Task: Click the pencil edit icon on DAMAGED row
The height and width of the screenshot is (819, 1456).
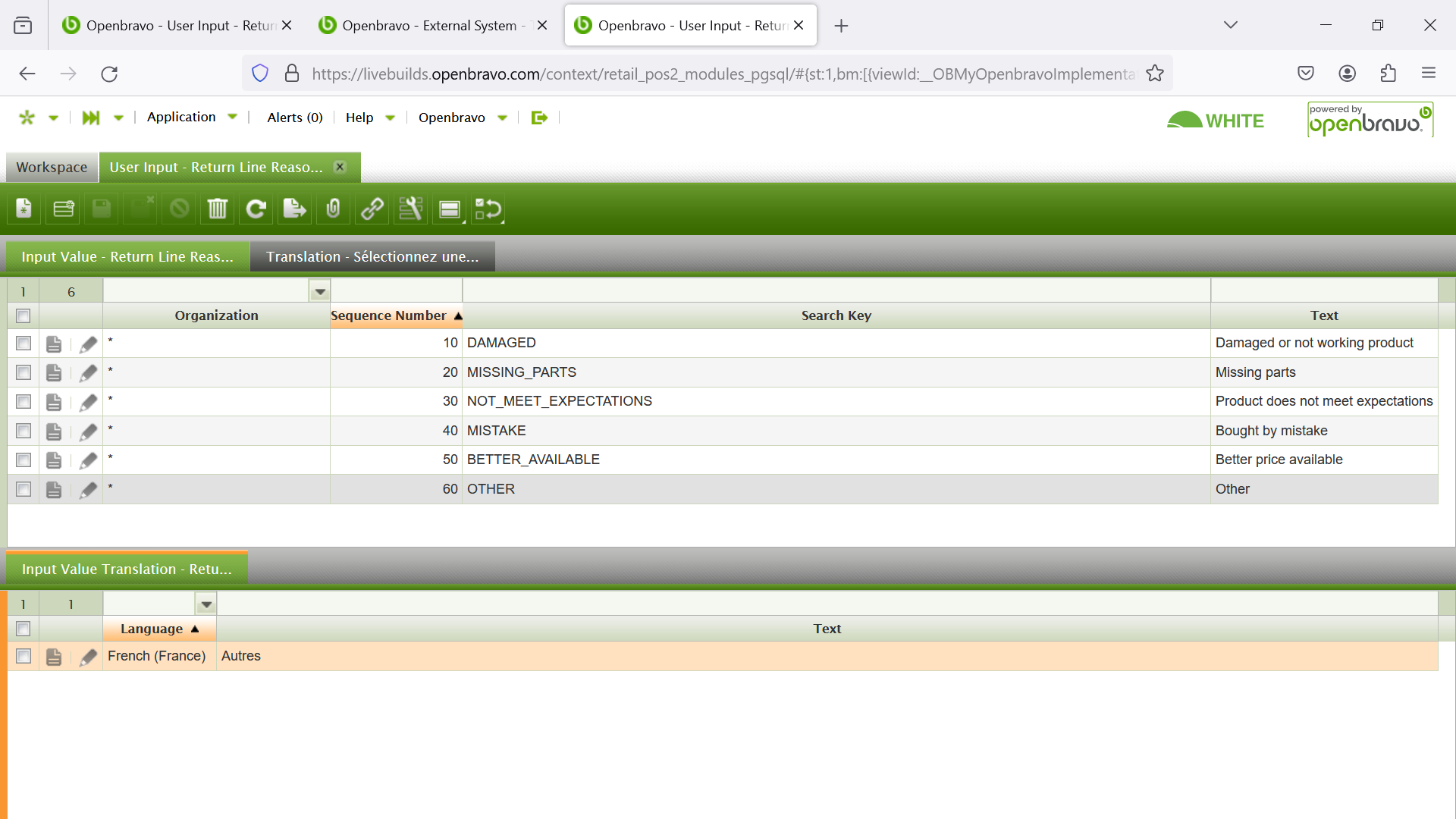Action: pos(88,344)
